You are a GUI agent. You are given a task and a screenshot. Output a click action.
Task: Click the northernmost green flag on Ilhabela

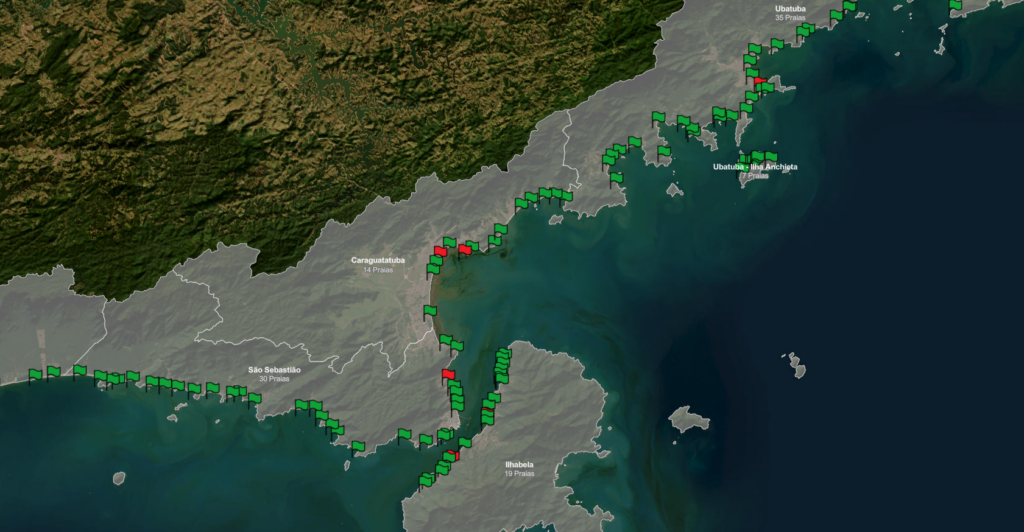point(504,354)
